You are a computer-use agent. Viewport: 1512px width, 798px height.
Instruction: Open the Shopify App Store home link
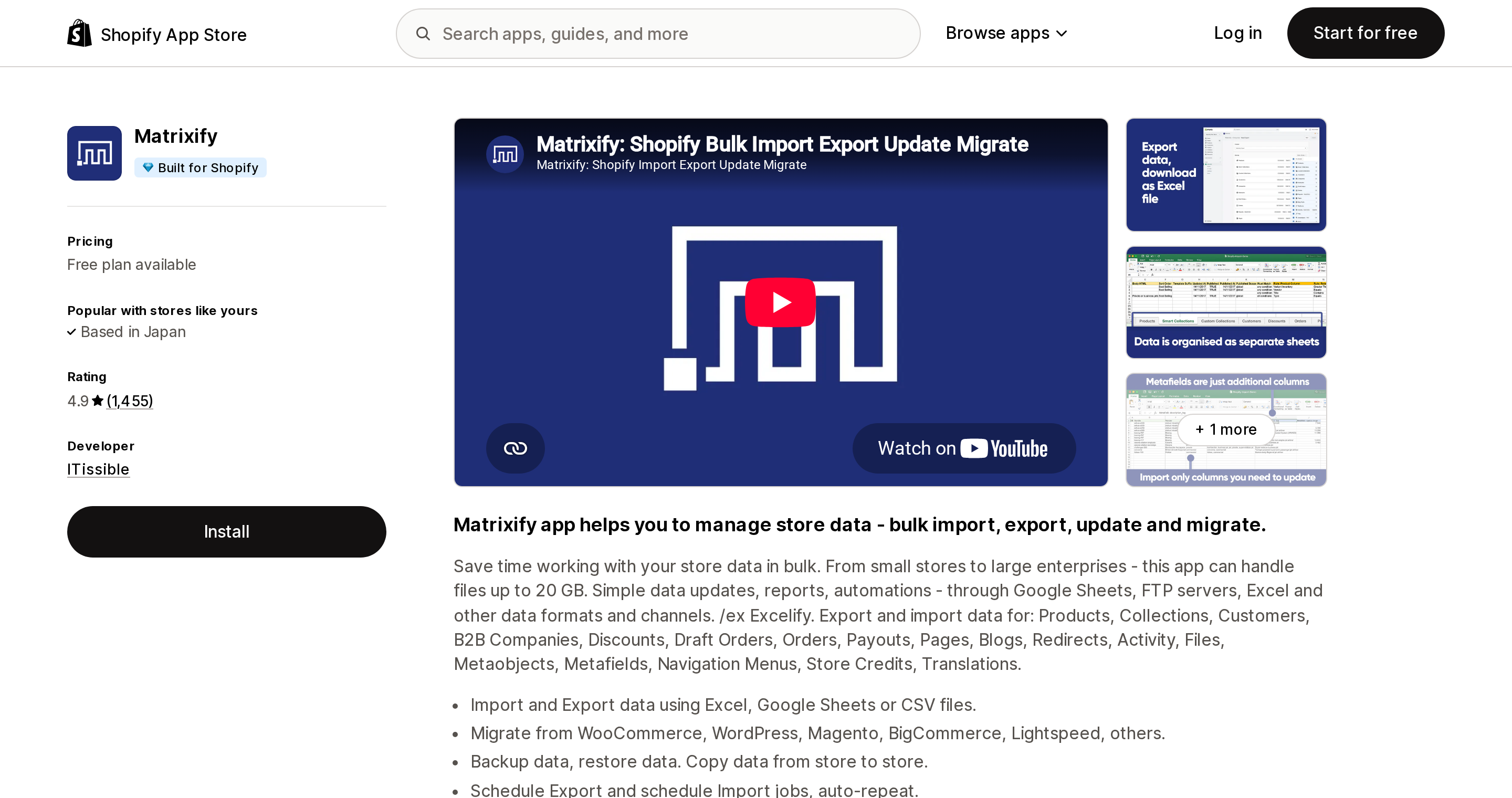157,34
